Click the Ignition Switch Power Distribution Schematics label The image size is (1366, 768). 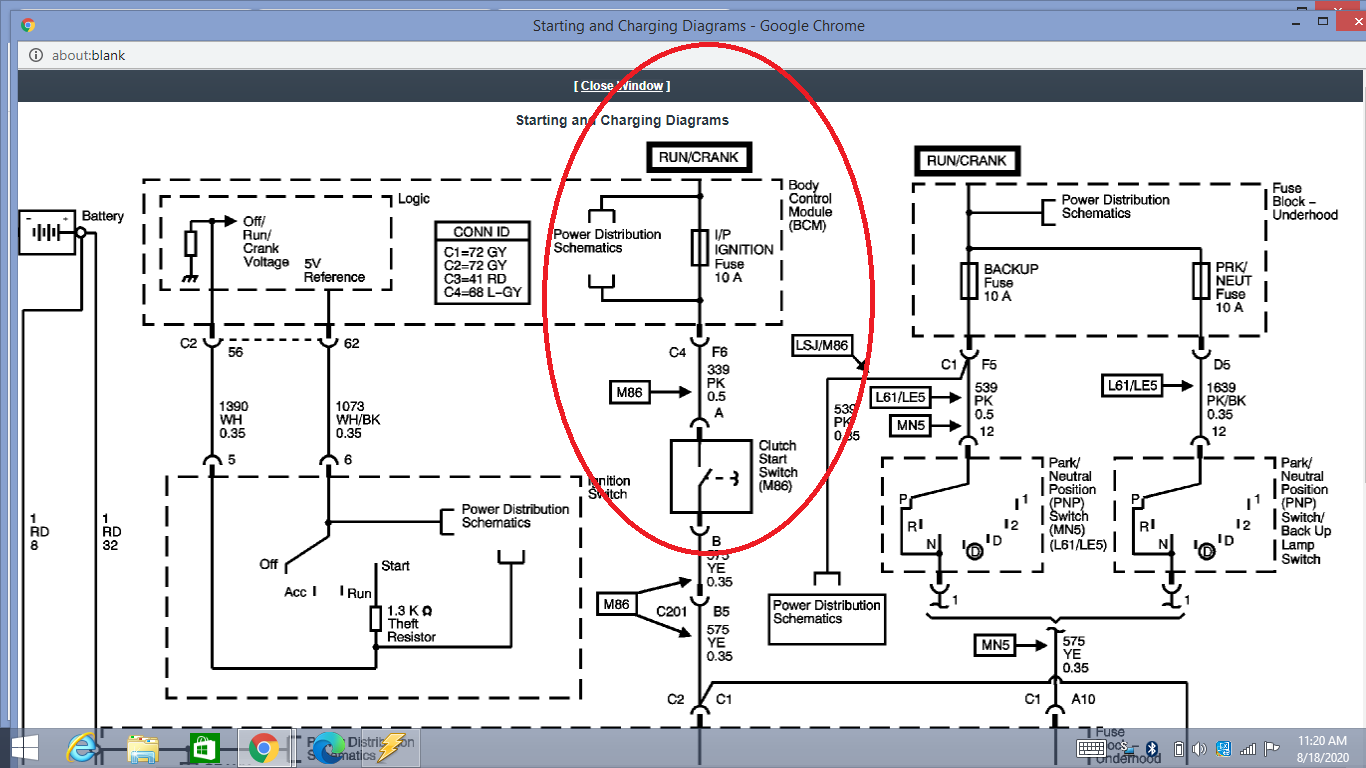pyautogui.click(x=515, y=516)
